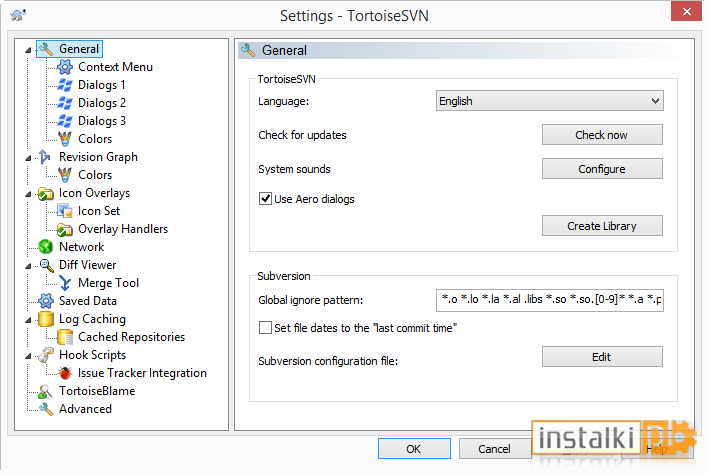Click the Global ignore pattern text field
This screenshot has width=709, height=475.
(550, 300)
